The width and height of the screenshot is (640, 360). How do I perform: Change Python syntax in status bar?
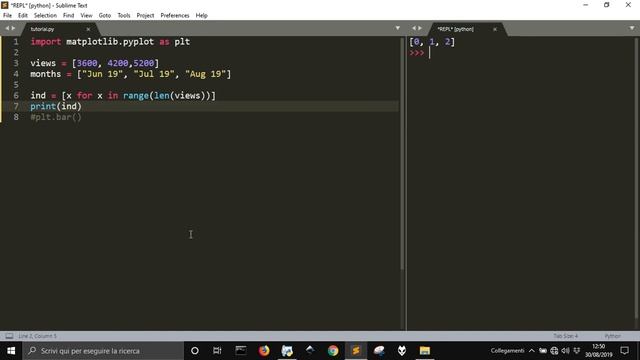coord(612,336)
